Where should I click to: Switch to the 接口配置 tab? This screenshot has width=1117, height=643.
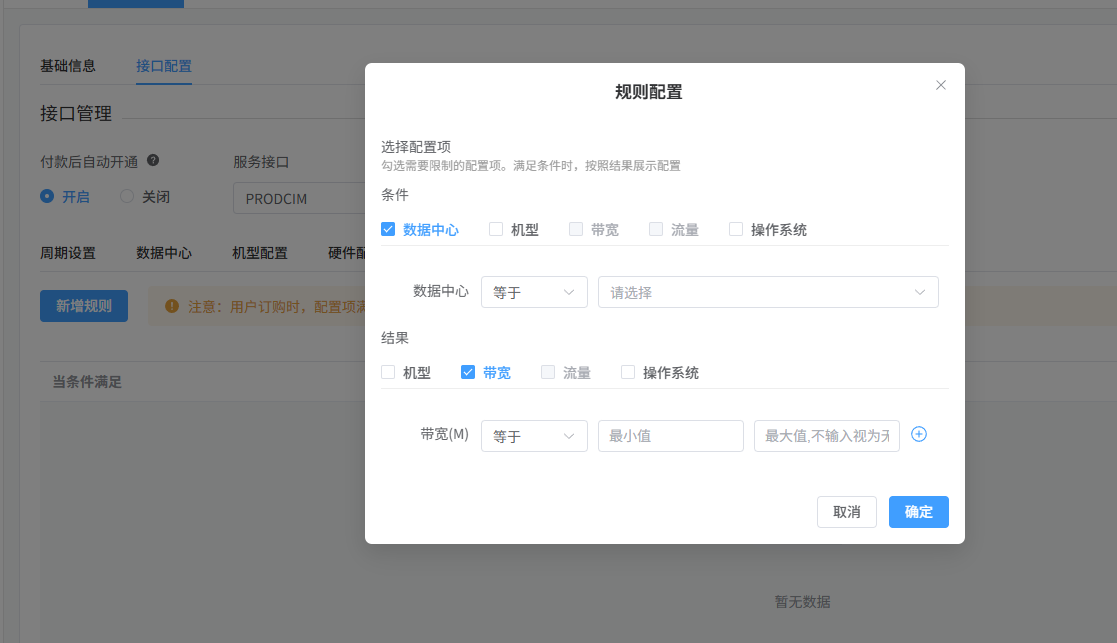[164, 66]
